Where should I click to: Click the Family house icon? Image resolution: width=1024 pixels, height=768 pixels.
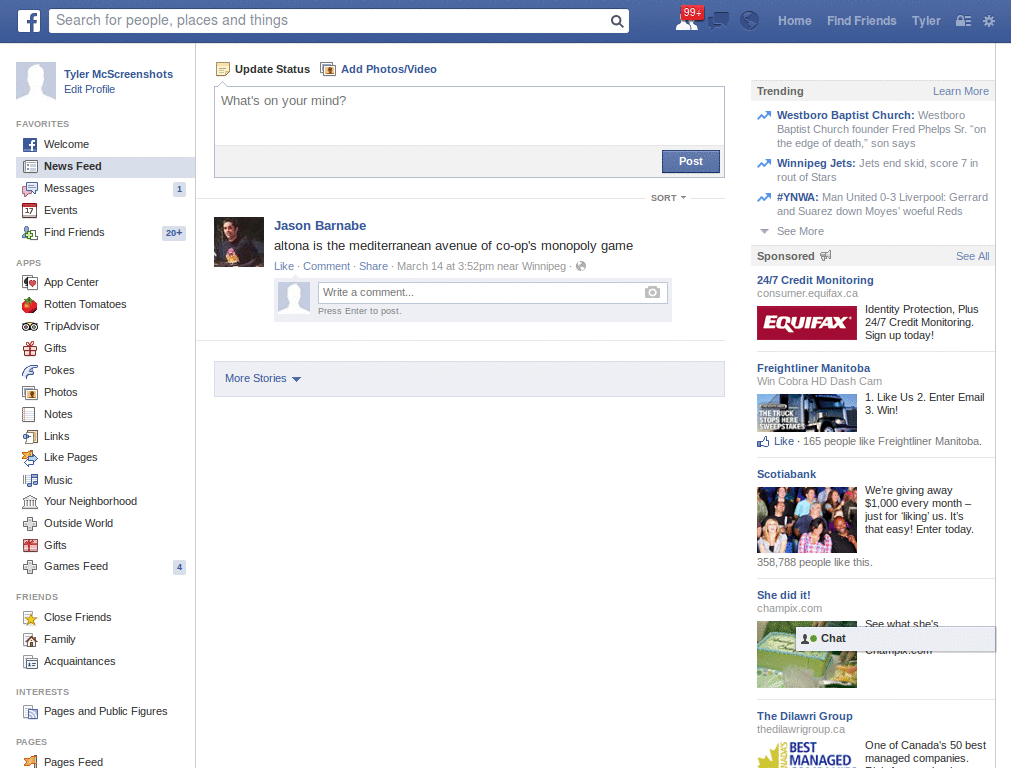pos(30,640)
